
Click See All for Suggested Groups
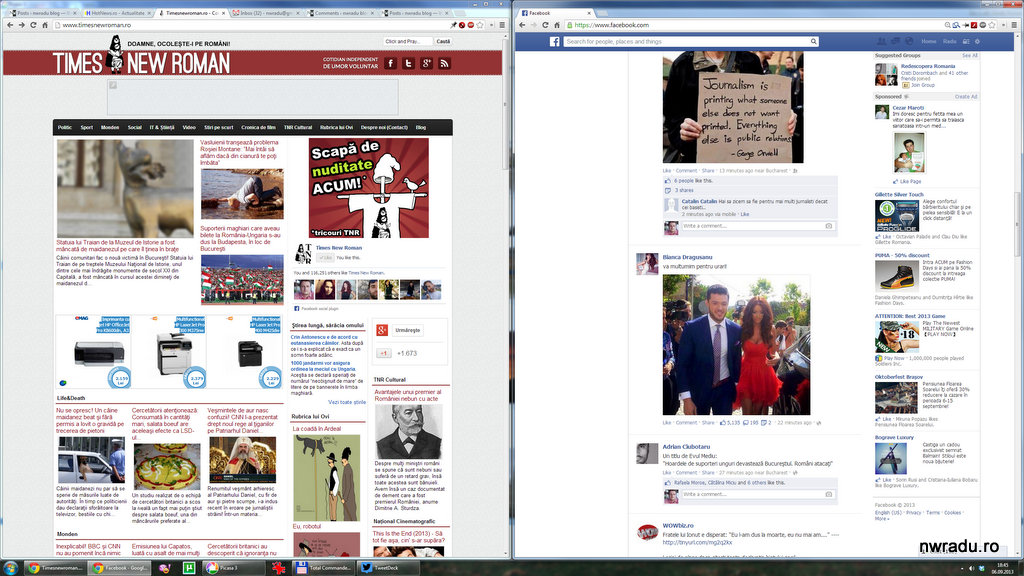click(970, 56)
